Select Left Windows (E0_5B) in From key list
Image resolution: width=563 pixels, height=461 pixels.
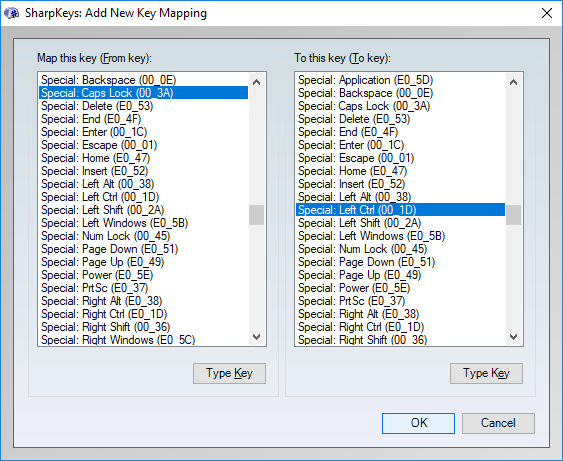click(x=143, y=223)
